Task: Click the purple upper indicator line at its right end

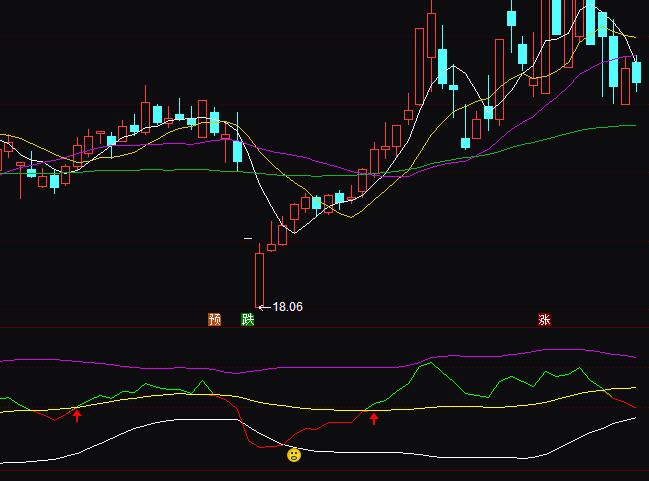Action: [x=632, y=356]
